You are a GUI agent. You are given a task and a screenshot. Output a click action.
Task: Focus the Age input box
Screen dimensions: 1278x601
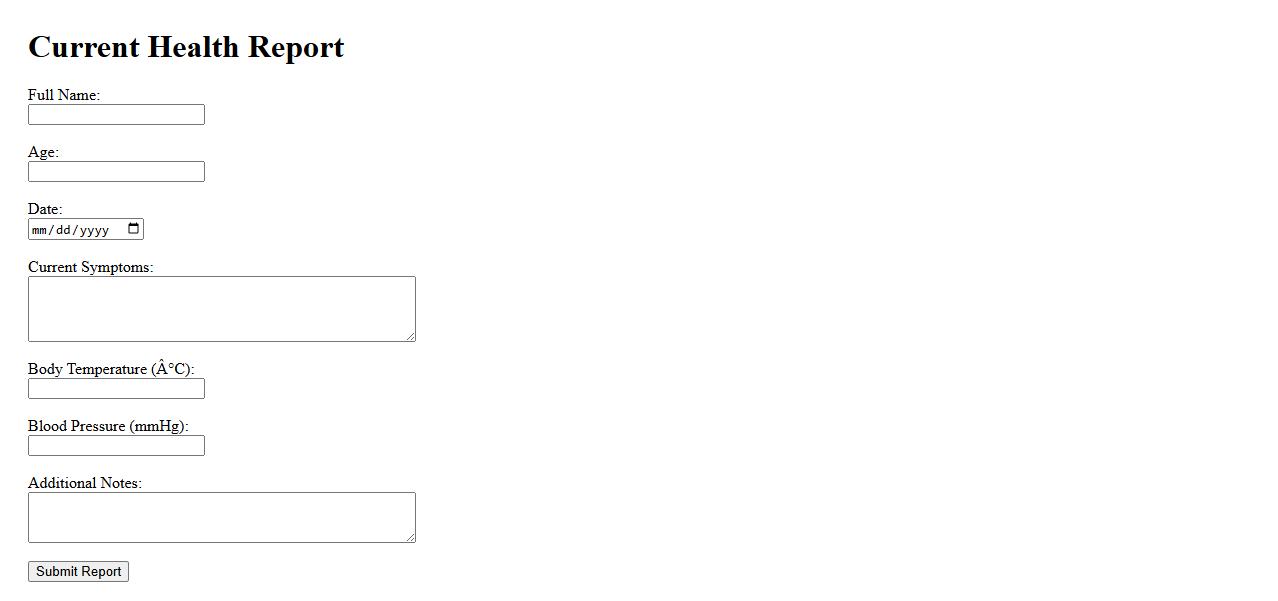[116, 172]
